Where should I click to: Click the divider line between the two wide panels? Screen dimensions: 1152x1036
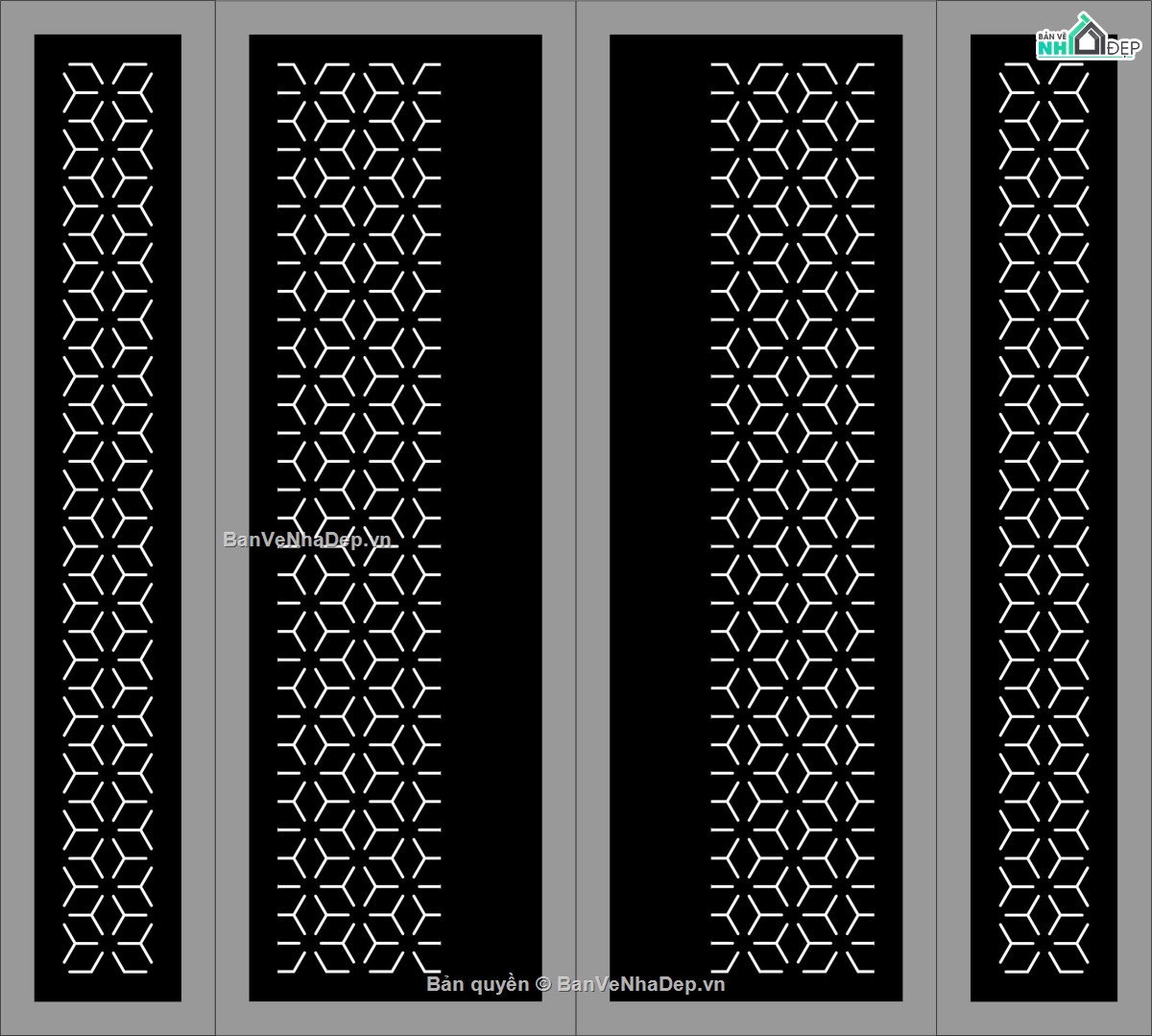(576, 518)
